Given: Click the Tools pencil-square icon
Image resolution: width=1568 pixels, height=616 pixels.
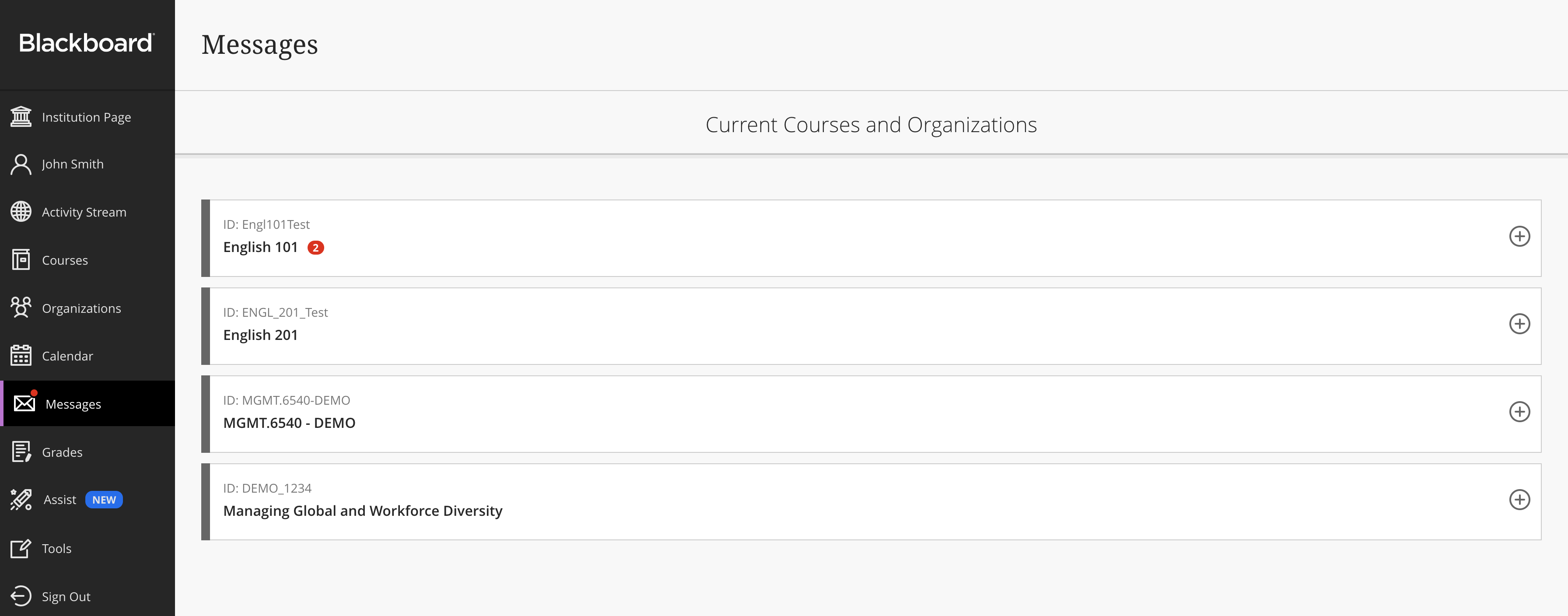Looking at the screenshot, I should coord(21,549).
